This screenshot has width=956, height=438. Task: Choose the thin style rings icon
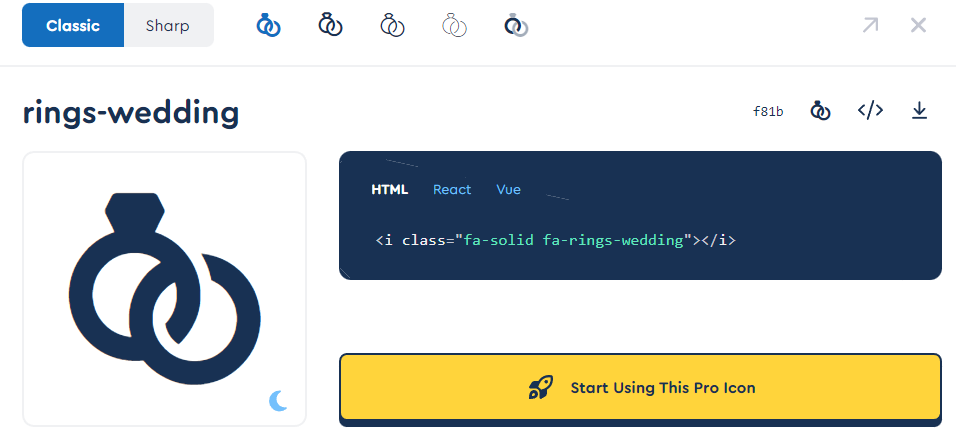pos(454,26)
